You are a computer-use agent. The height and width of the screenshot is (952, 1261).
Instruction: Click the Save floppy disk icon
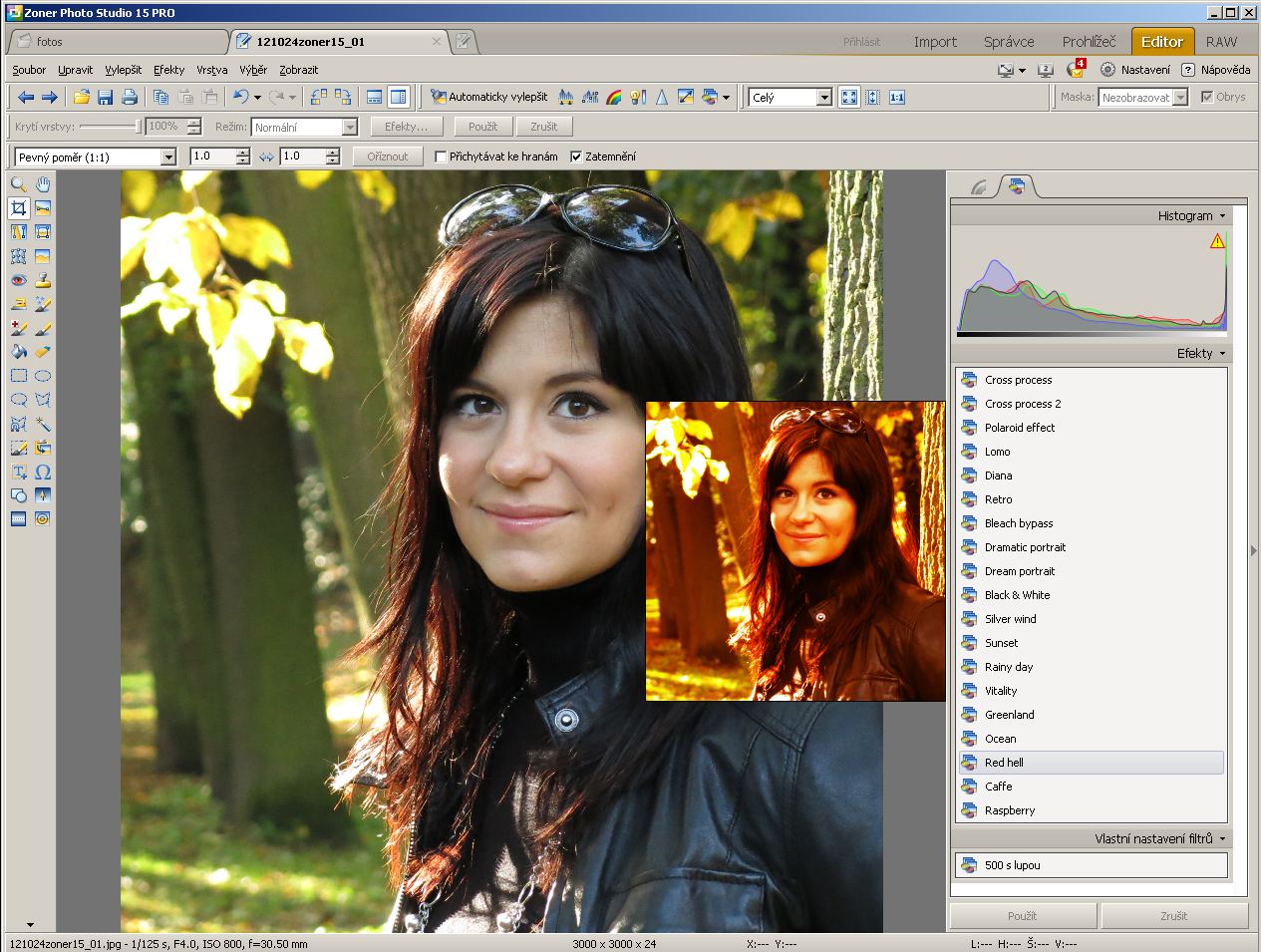pyautogui.click(x=105, y=98)
